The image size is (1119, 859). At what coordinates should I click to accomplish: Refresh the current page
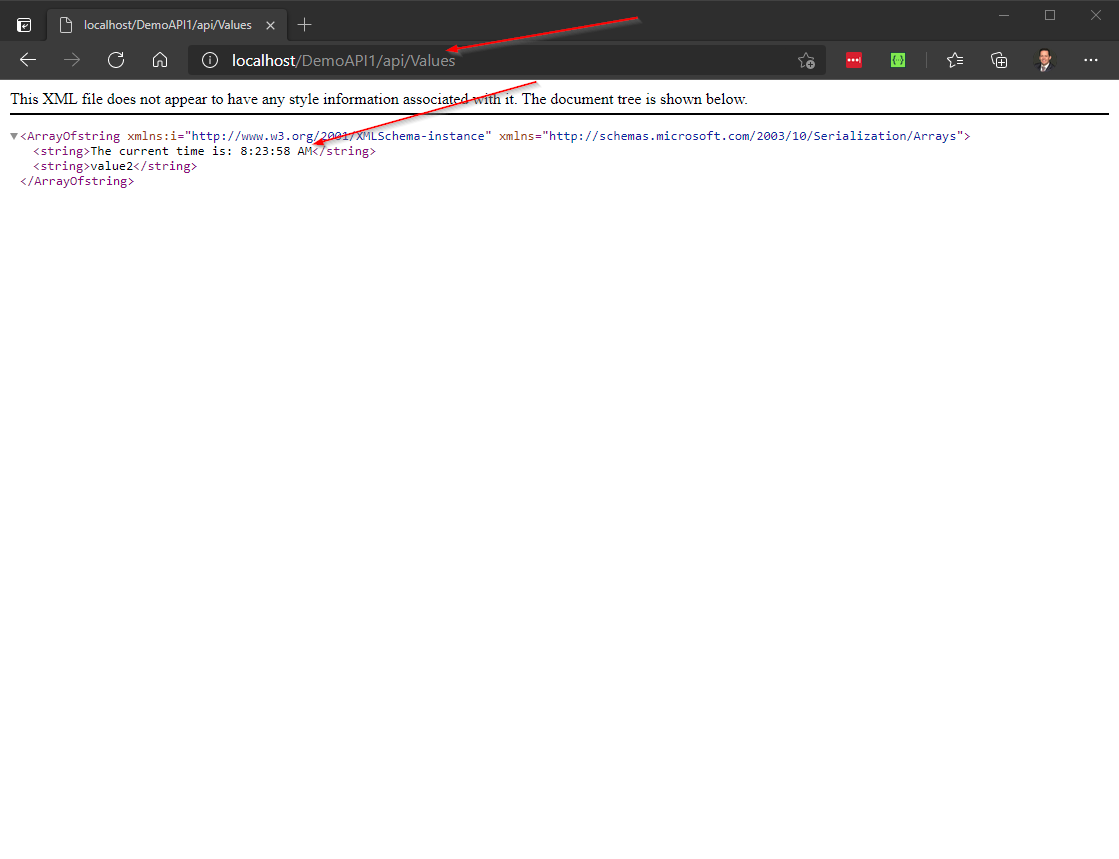tap(116, 60)
